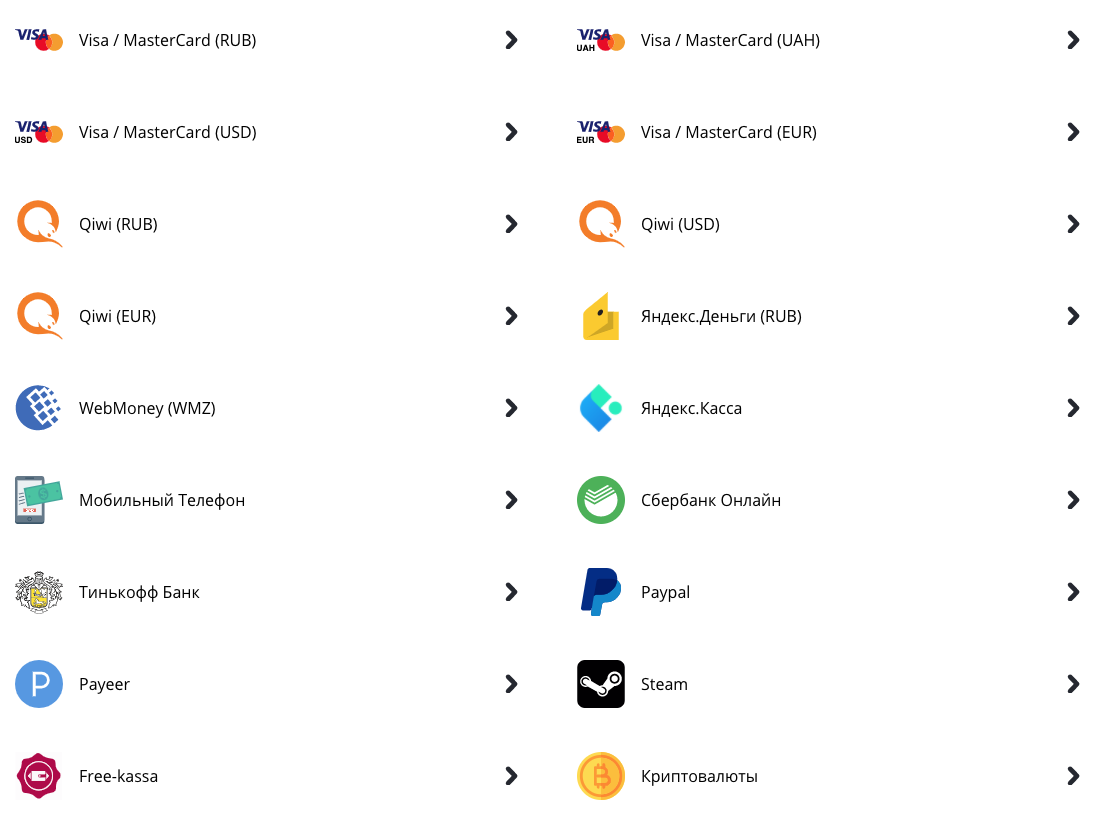Expand chevron next to Visa / MasterCard (RUB)
The height and width of the screenshot is (821, 1102).
(x=512, y=40)
